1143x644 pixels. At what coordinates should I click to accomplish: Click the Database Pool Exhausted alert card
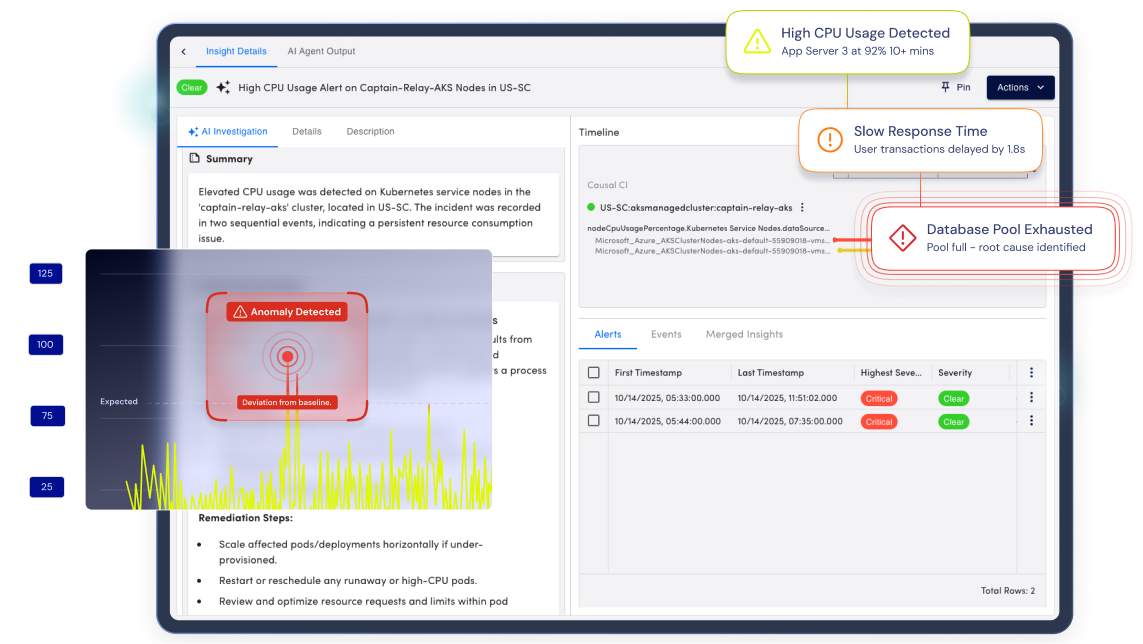click(992, 238)
